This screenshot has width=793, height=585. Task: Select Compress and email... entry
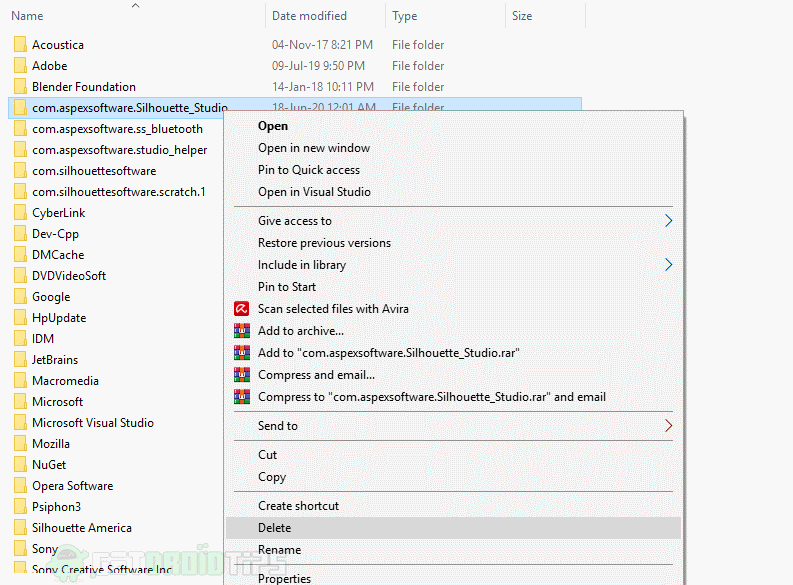317,375
